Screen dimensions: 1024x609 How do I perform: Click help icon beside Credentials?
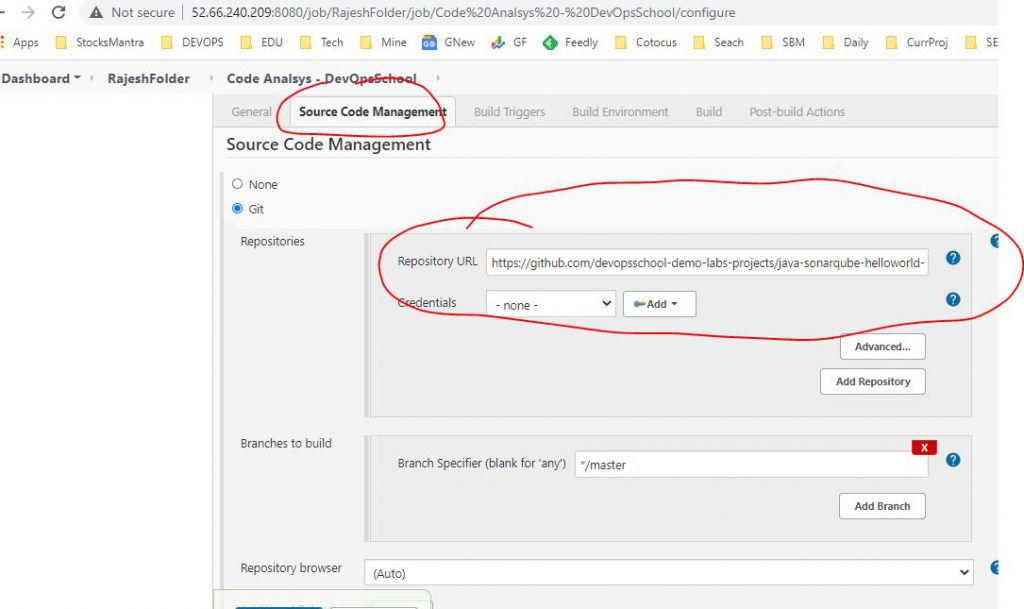point(953,299)
